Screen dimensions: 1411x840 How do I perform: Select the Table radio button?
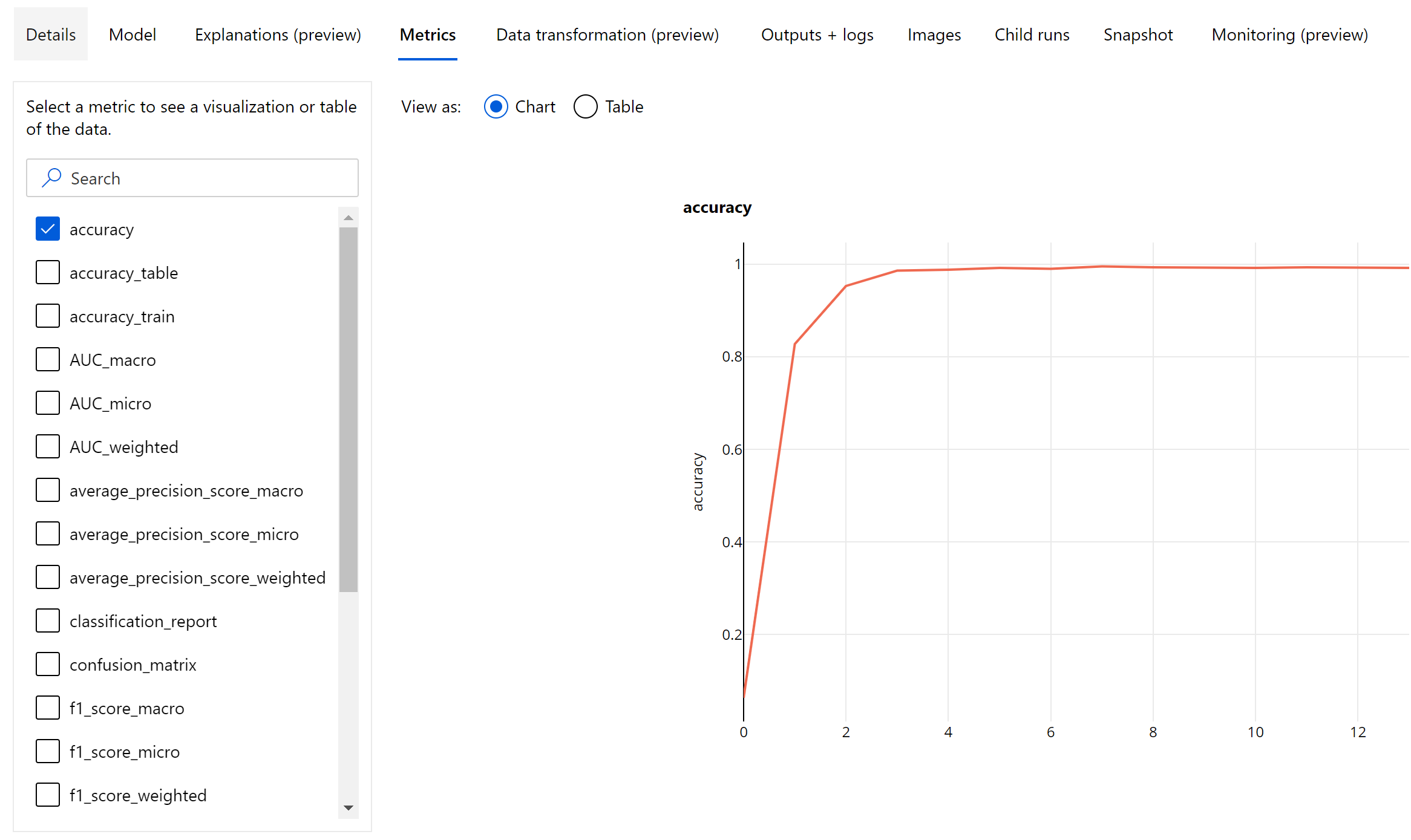(585, 107)
